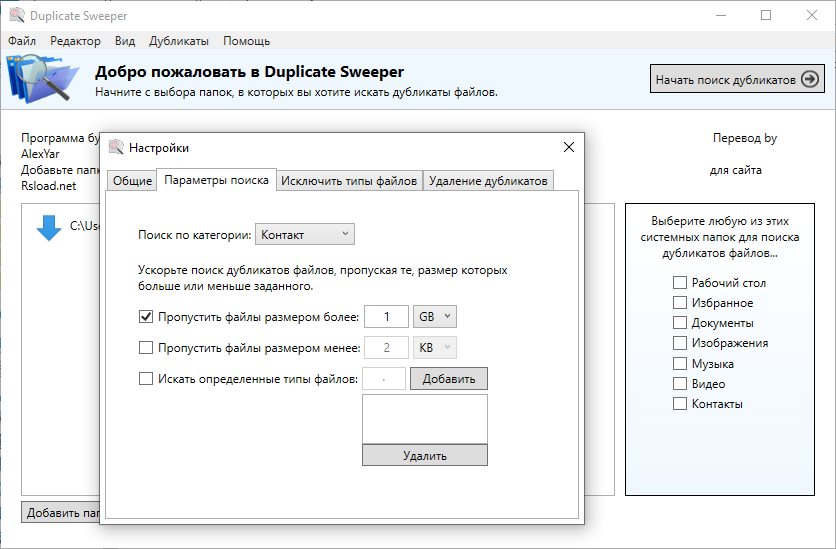Open the Вид menu

[x=125, y=41]
